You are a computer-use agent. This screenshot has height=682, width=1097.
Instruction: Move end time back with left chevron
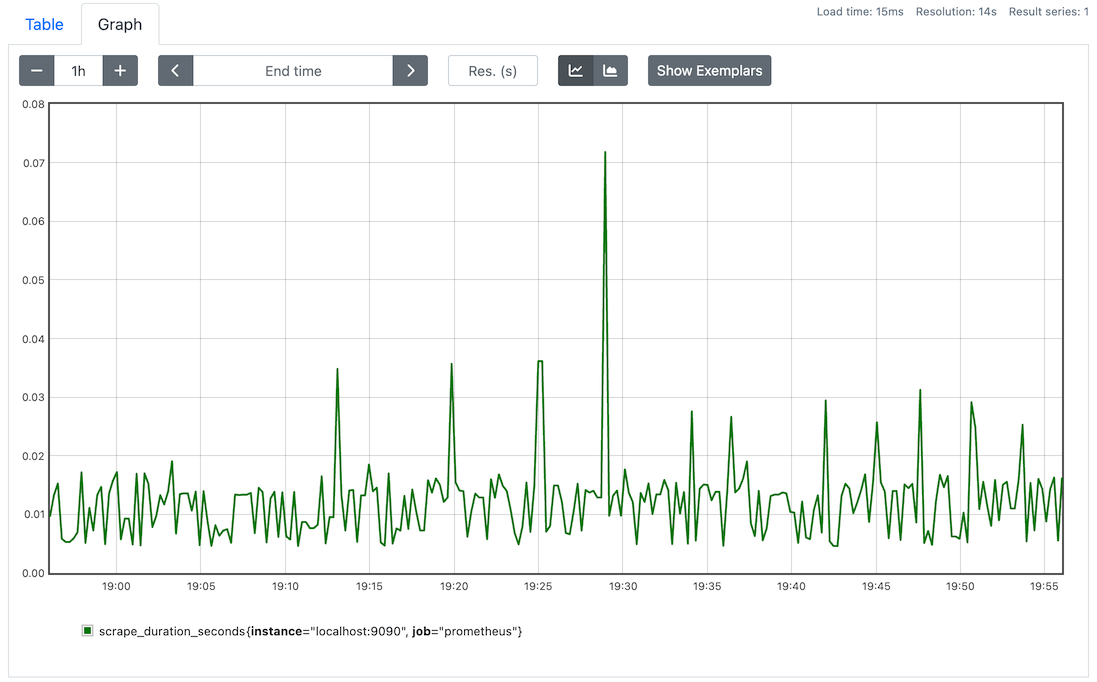click(x=176, y=71)
